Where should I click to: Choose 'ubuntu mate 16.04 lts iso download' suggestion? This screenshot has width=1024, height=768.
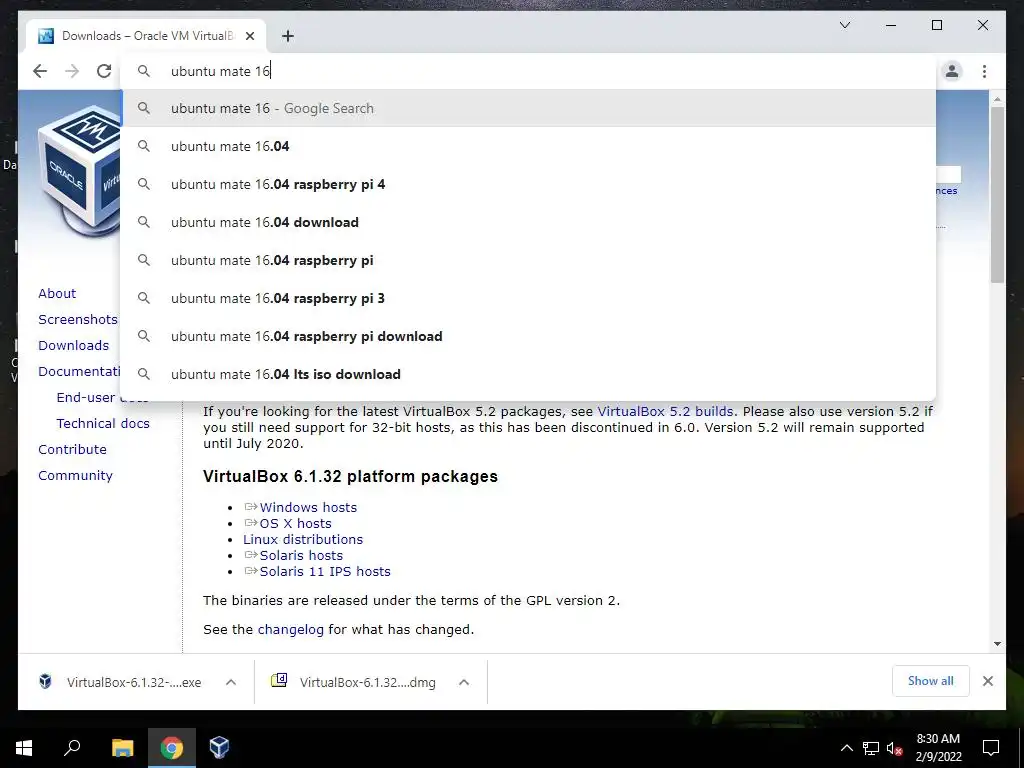(529, 374)
